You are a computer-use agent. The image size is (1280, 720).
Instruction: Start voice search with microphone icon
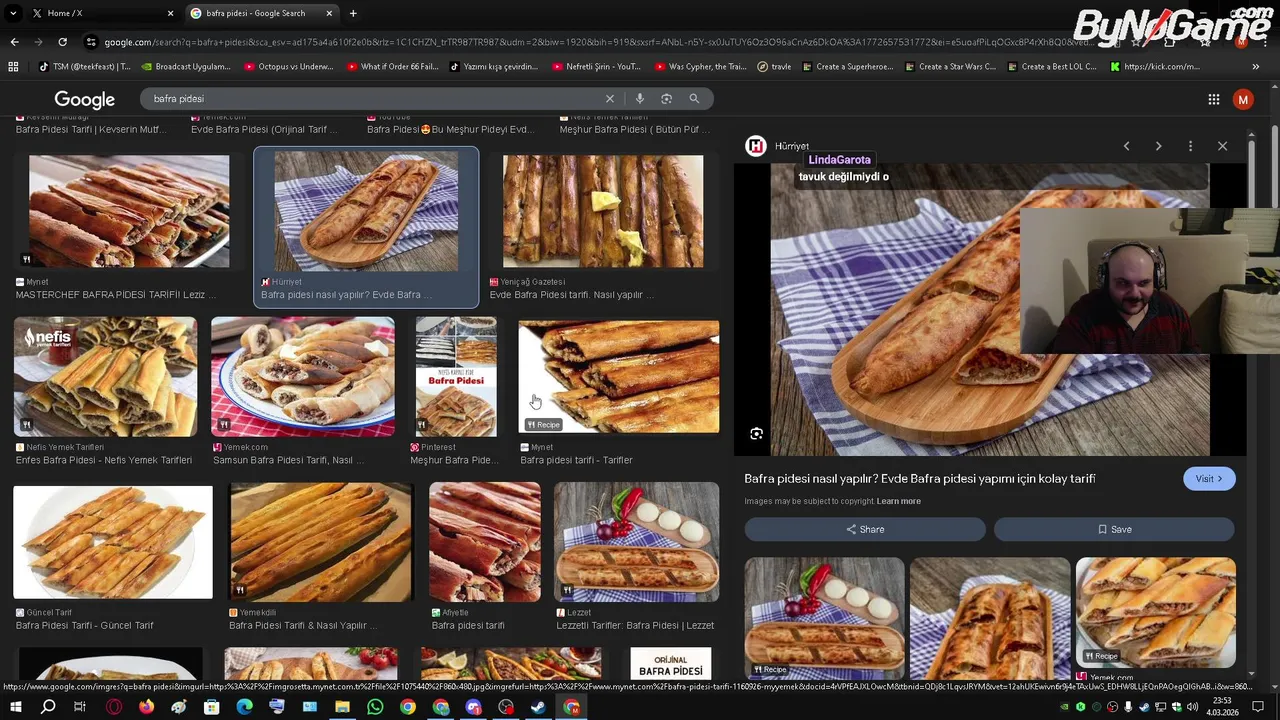pos(639,99)
